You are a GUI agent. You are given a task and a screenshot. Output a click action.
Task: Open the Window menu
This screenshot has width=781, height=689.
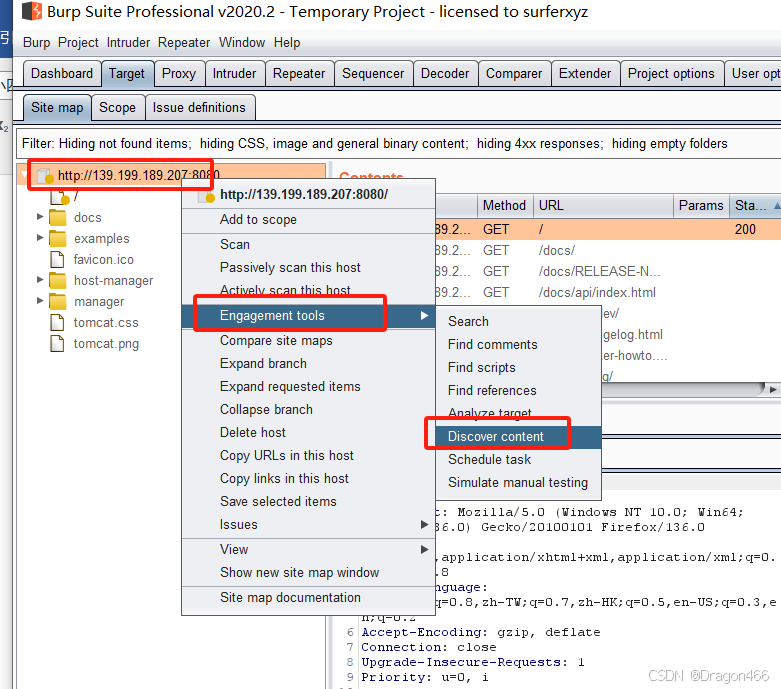tap(242, 42)
